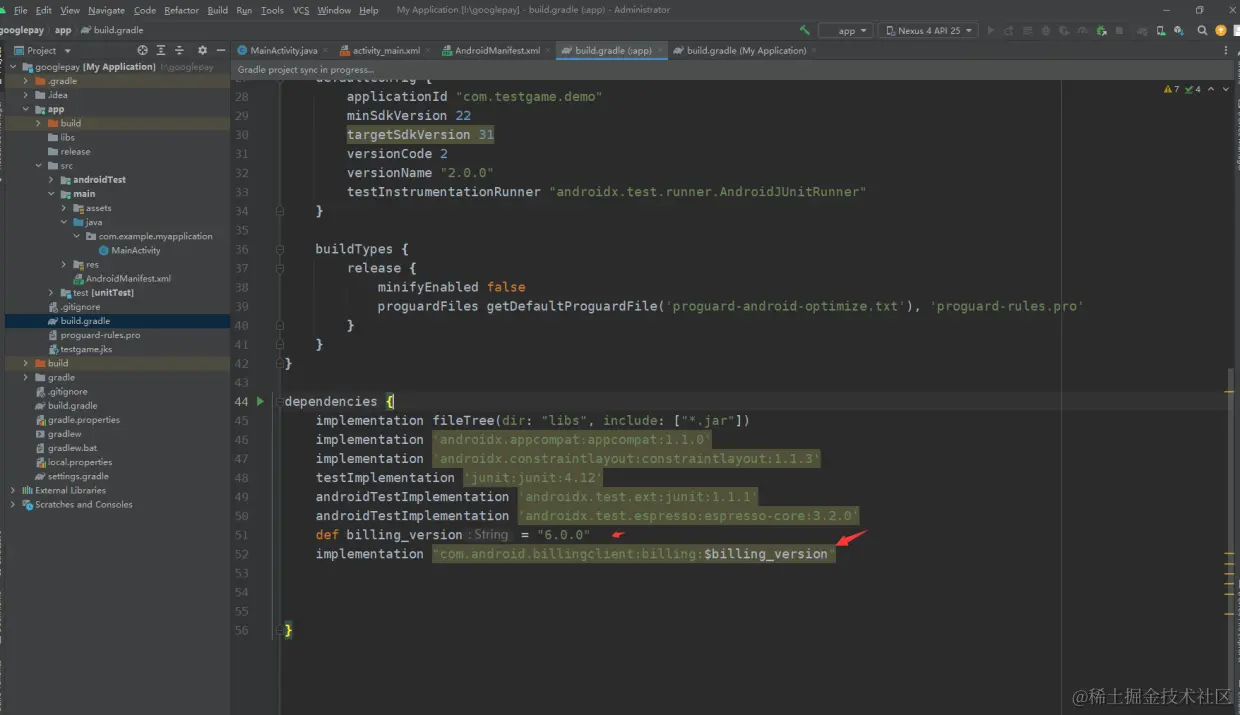The image size is (1240, 715).
Task: Click the Collapse All icon in Project panel
Action: click(x=180, y=50)
